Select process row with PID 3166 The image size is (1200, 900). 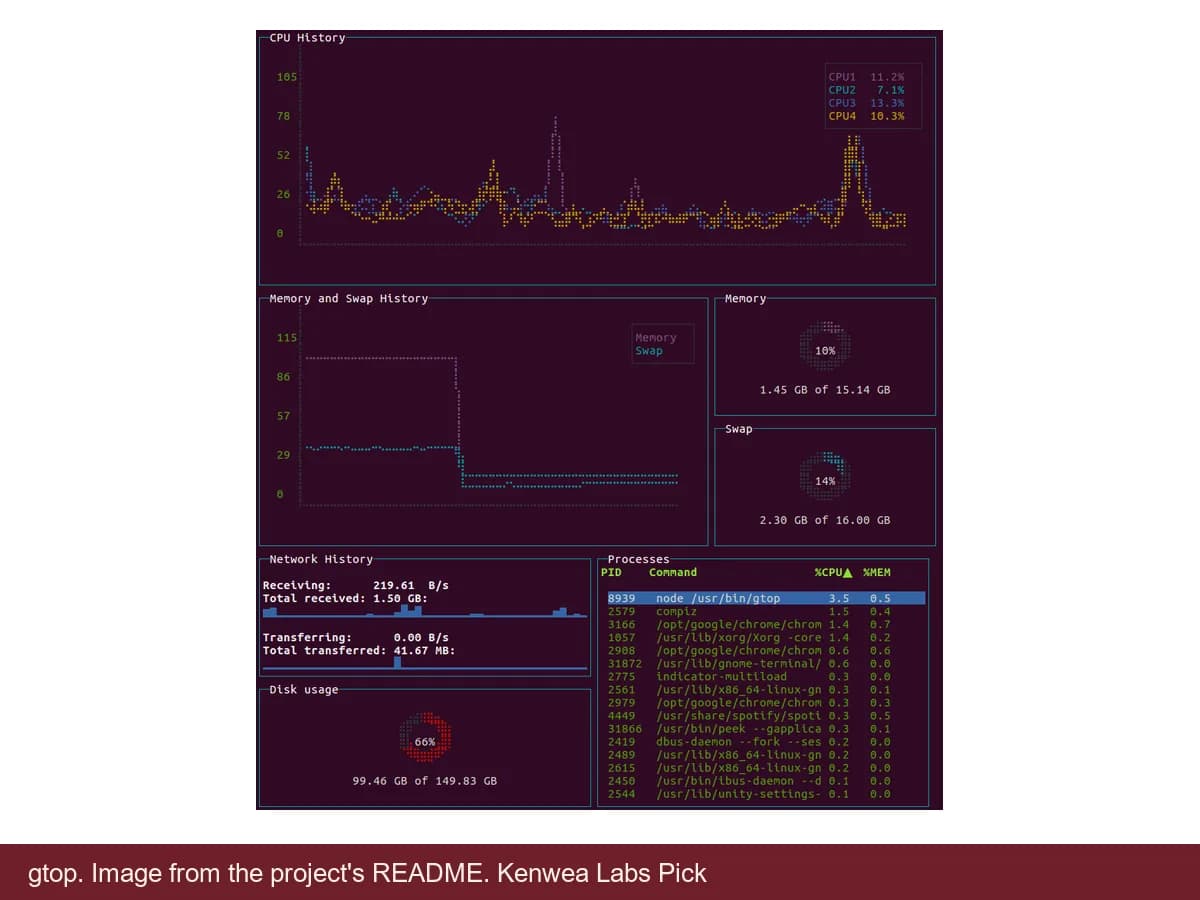[766, 624]
